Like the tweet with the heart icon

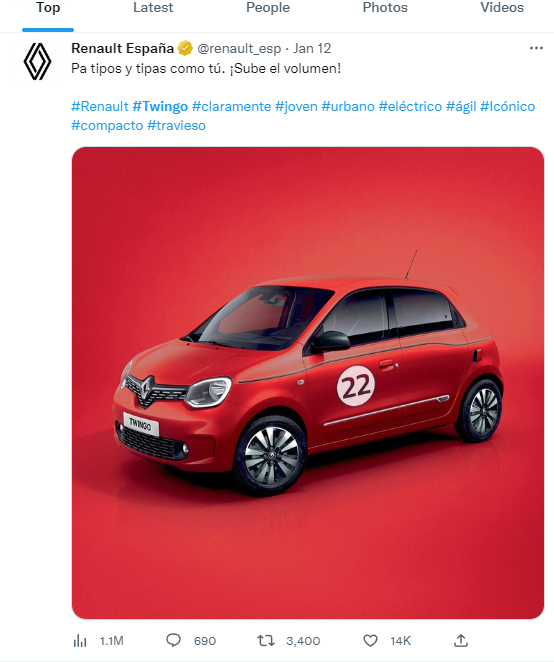tap(370, 640)
